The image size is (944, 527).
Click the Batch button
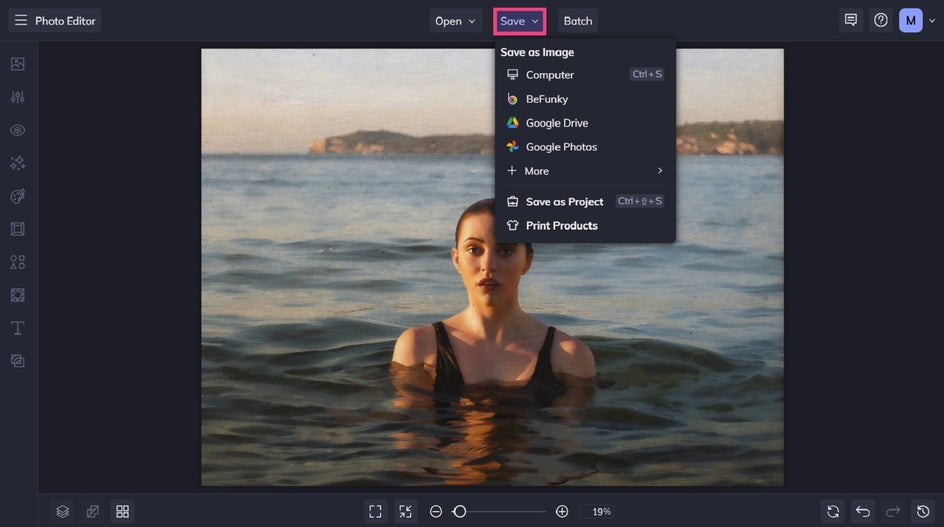(x=578, y=21)
